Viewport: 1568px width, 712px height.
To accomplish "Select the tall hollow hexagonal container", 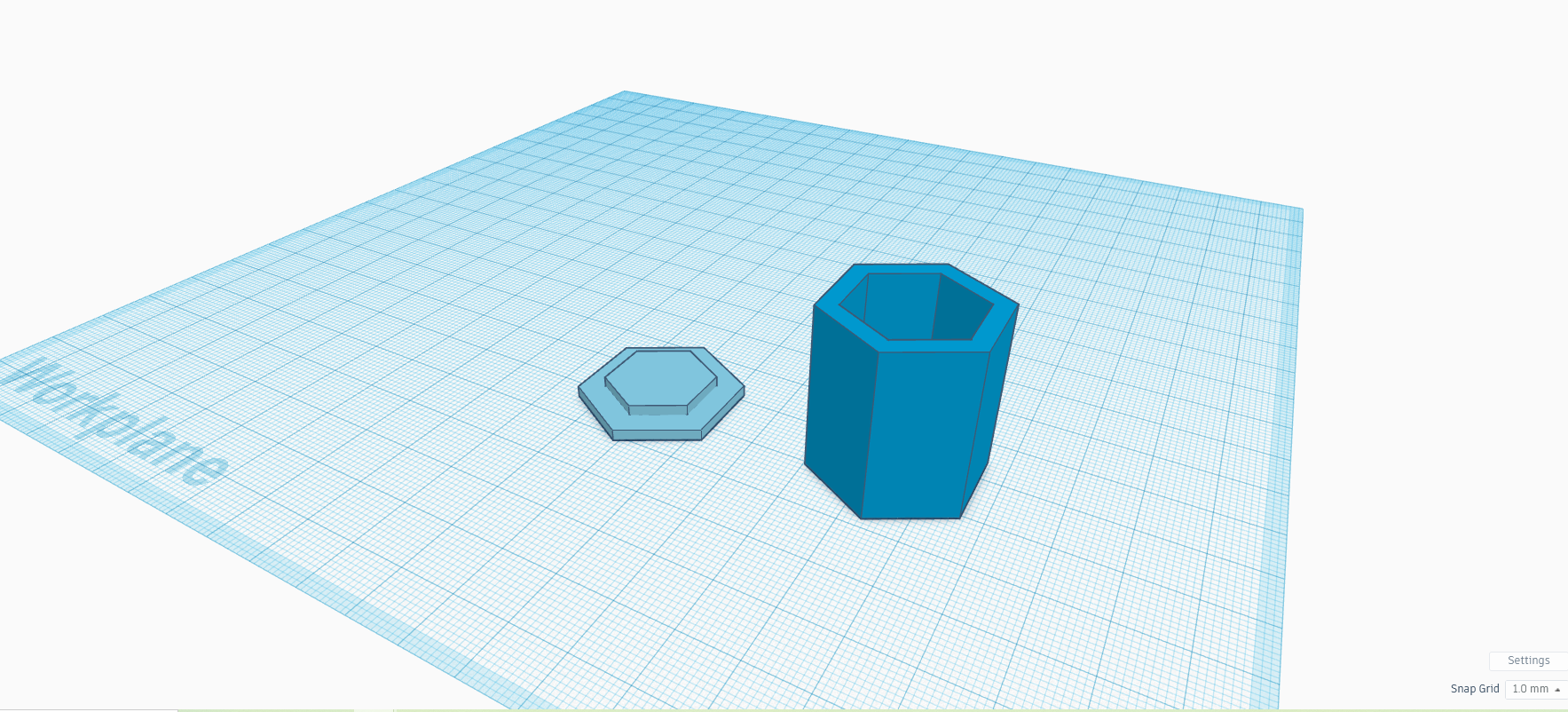I will coord(911,391).
